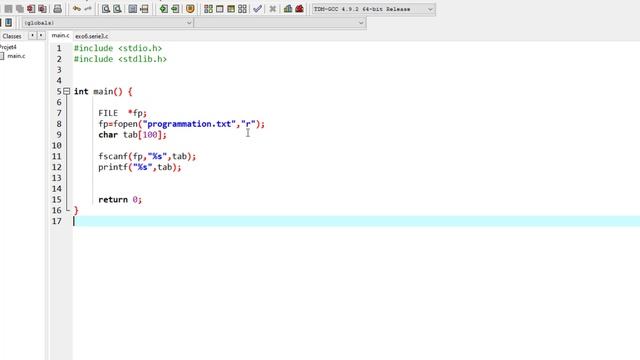Click the red delete profiling information icon
This screenshot has width=640, height=360.
pos(299,9)
